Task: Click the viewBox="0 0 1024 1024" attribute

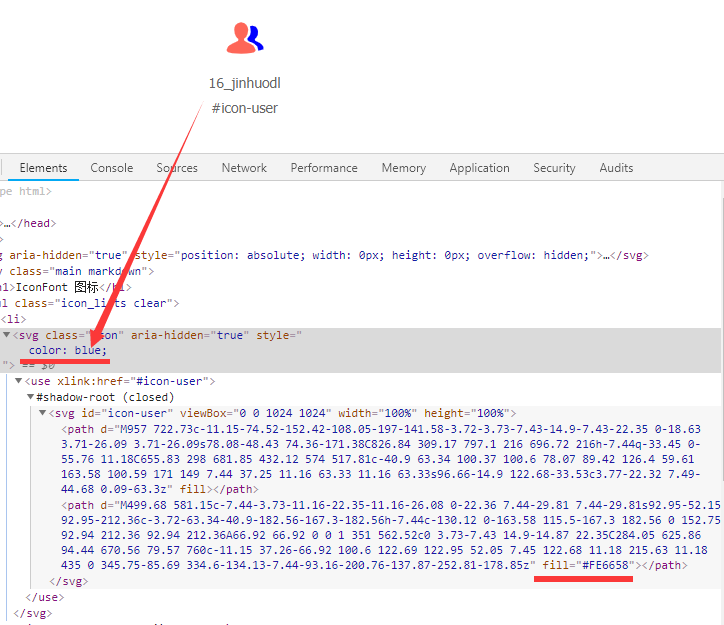Action: 255,413
